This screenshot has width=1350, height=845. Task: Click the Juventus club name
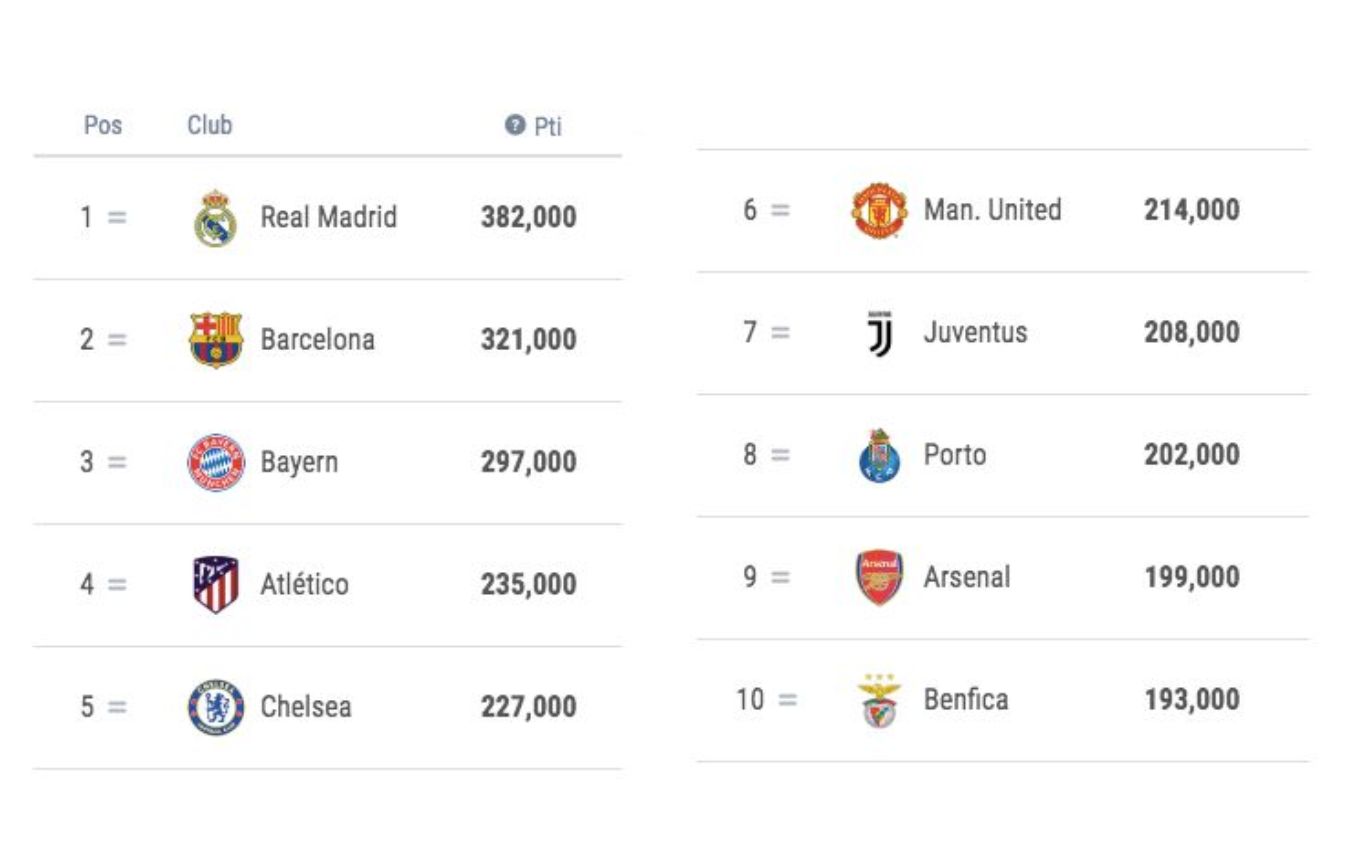(975, 332)
